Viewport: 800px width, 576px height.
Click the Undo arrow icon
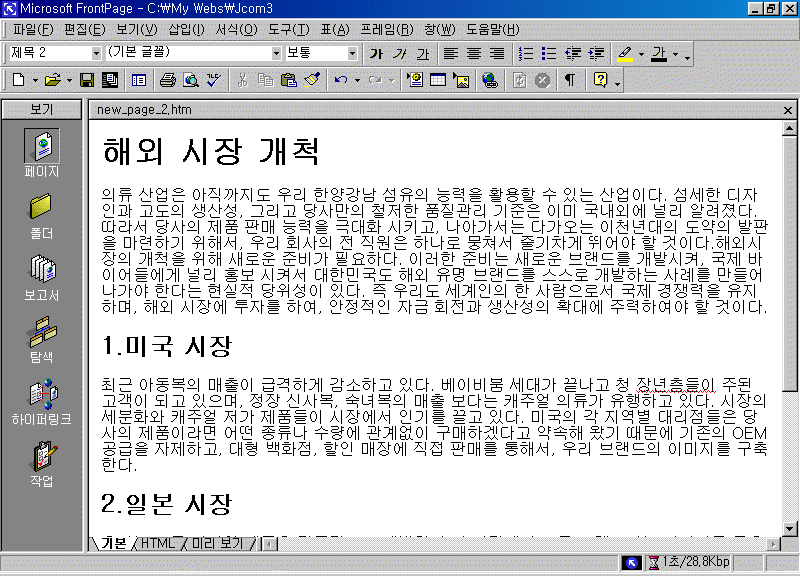pyautogui.click(x=341, y=80)
